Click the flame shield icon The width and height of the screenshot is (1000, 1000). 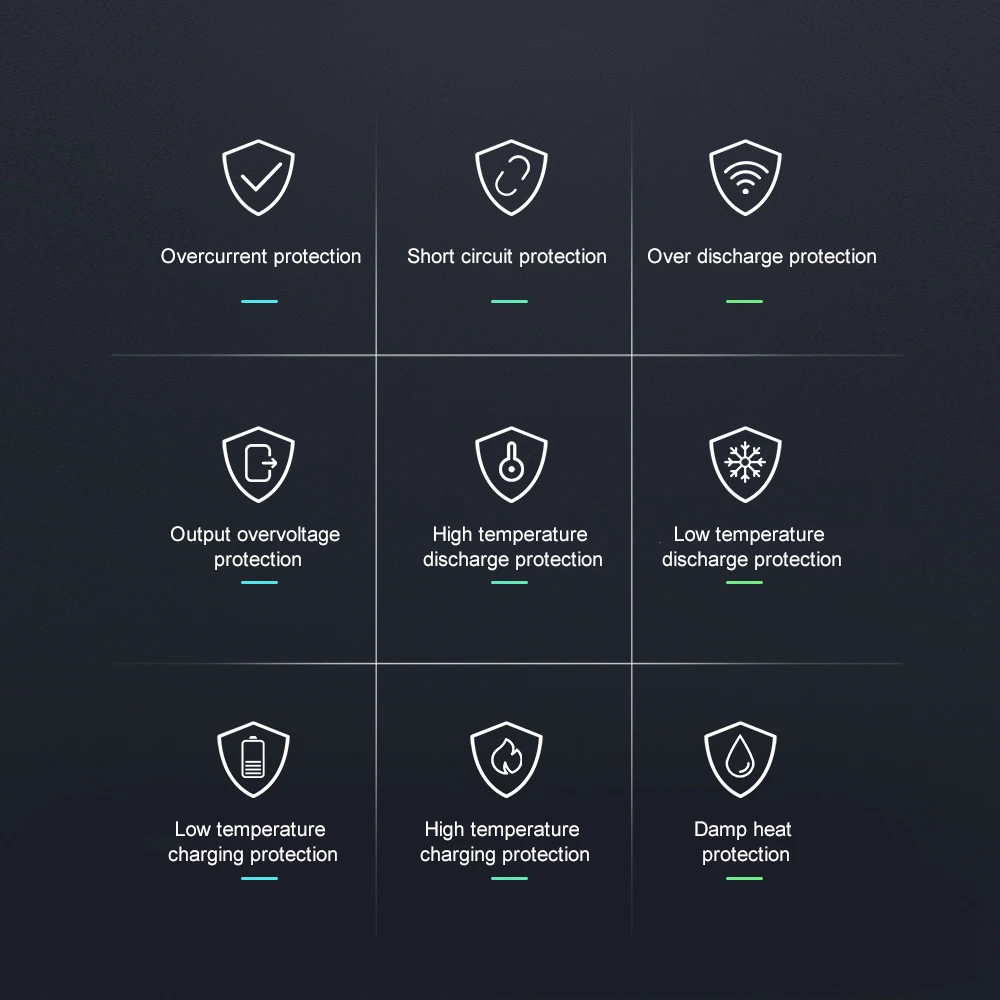(x=506, y=758)
